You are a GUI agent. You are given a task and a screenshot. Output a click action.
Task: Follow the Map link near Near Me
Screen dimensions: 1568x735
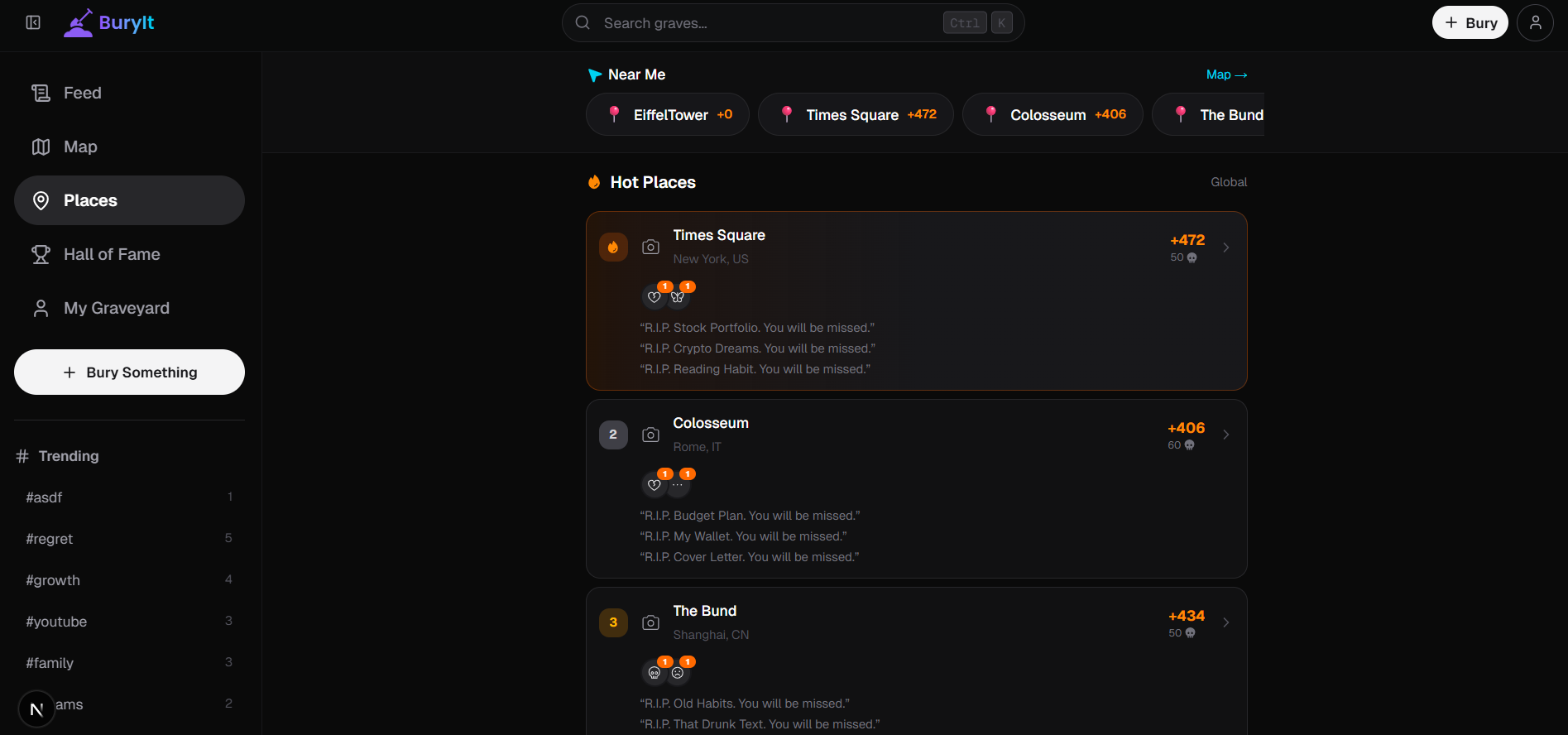coord(1226,74)
